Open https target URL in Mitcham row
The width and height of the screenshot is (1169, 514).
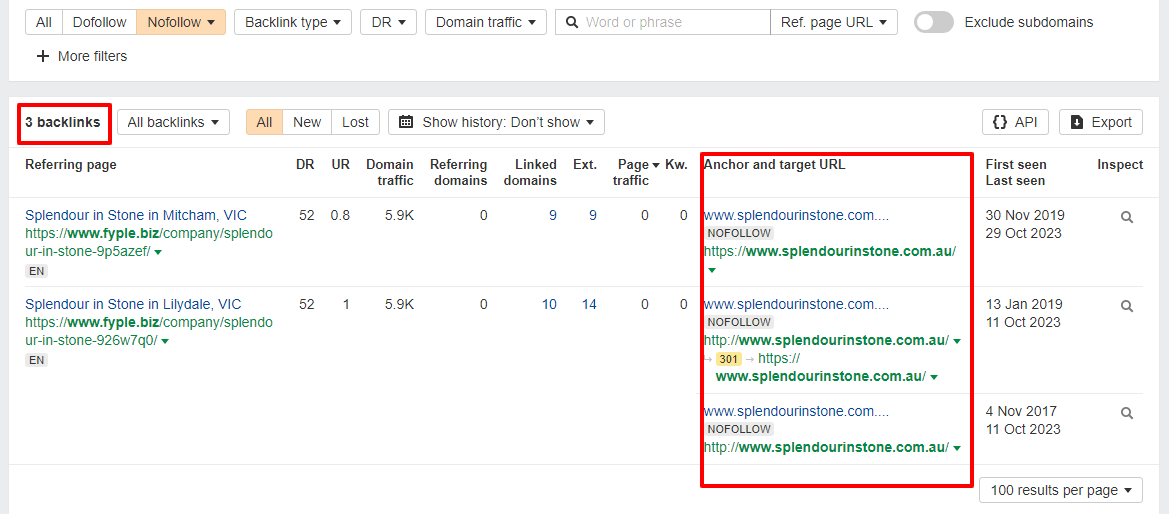click(830, 251)
